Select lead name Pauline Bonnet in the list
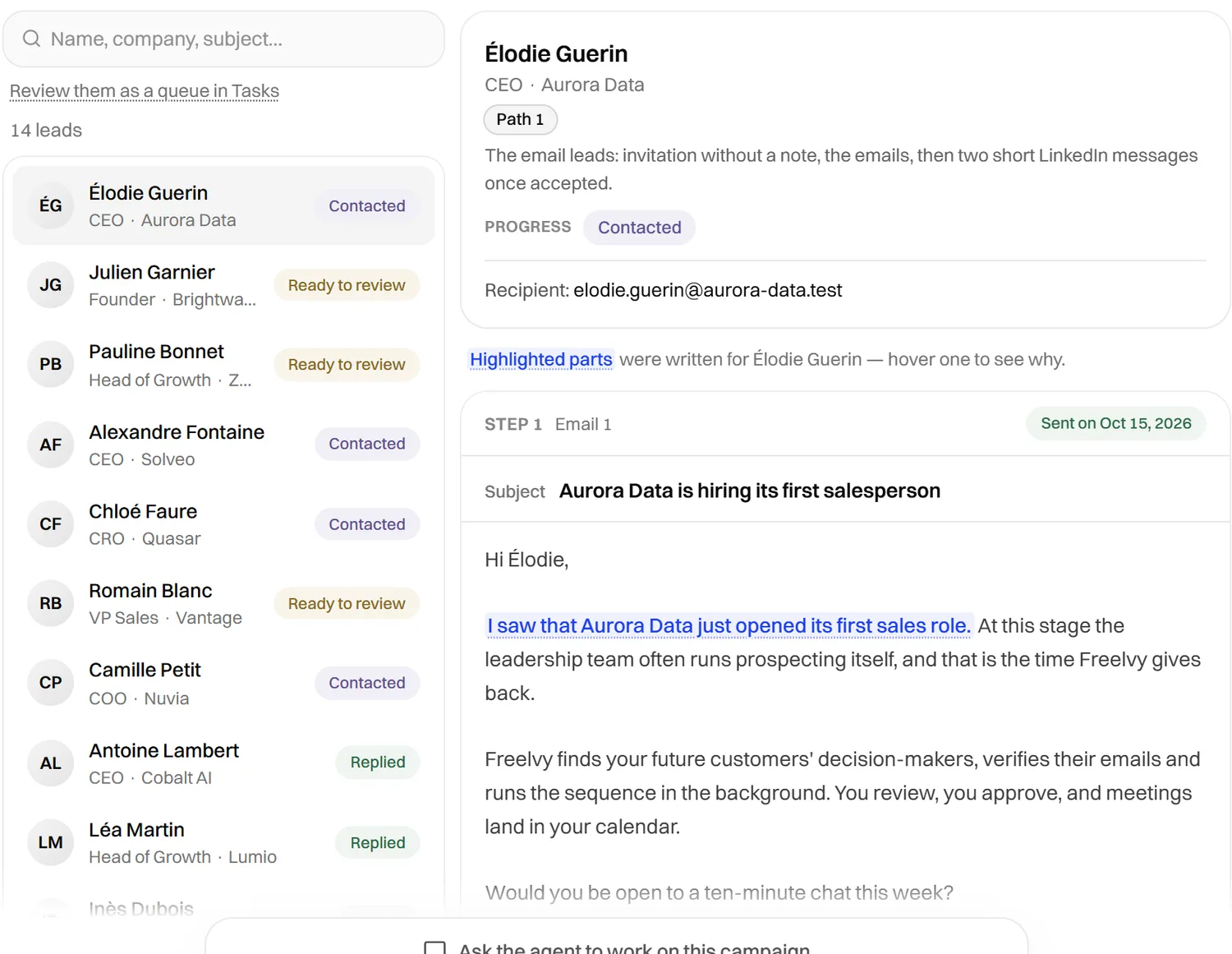1232x954 pixels. (x=156, y=352)
